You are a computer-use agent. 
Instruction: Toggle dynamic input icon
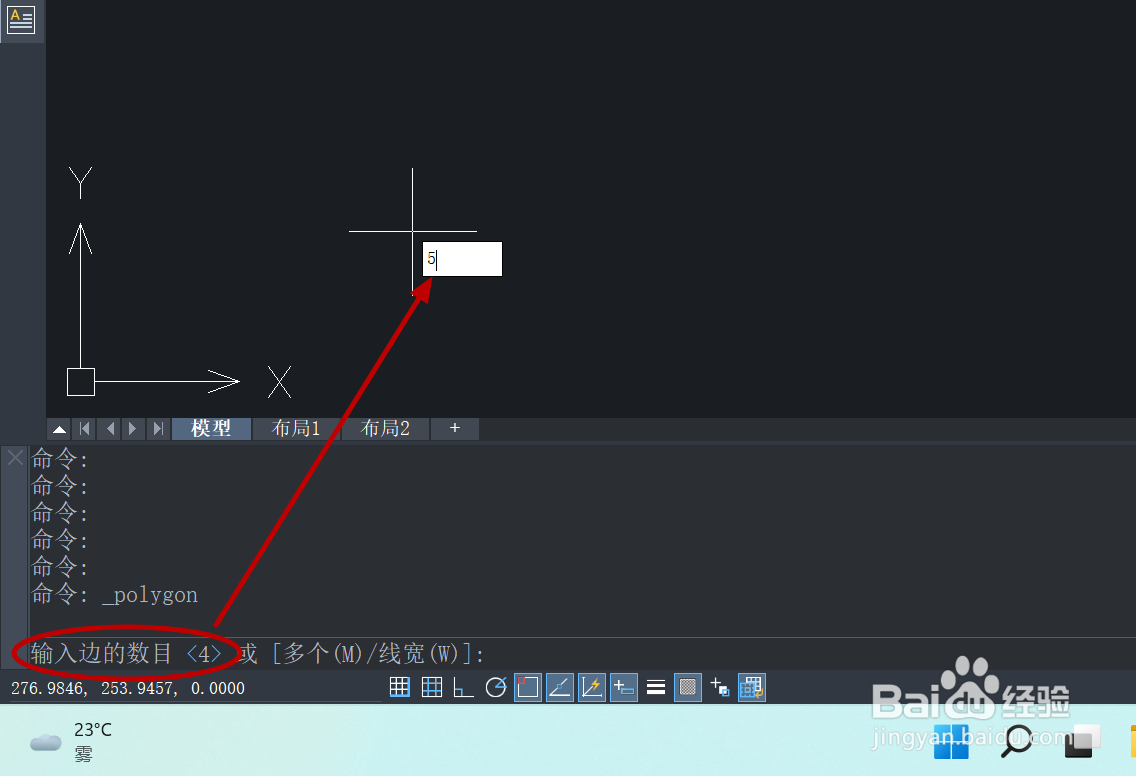coord(624,687)
